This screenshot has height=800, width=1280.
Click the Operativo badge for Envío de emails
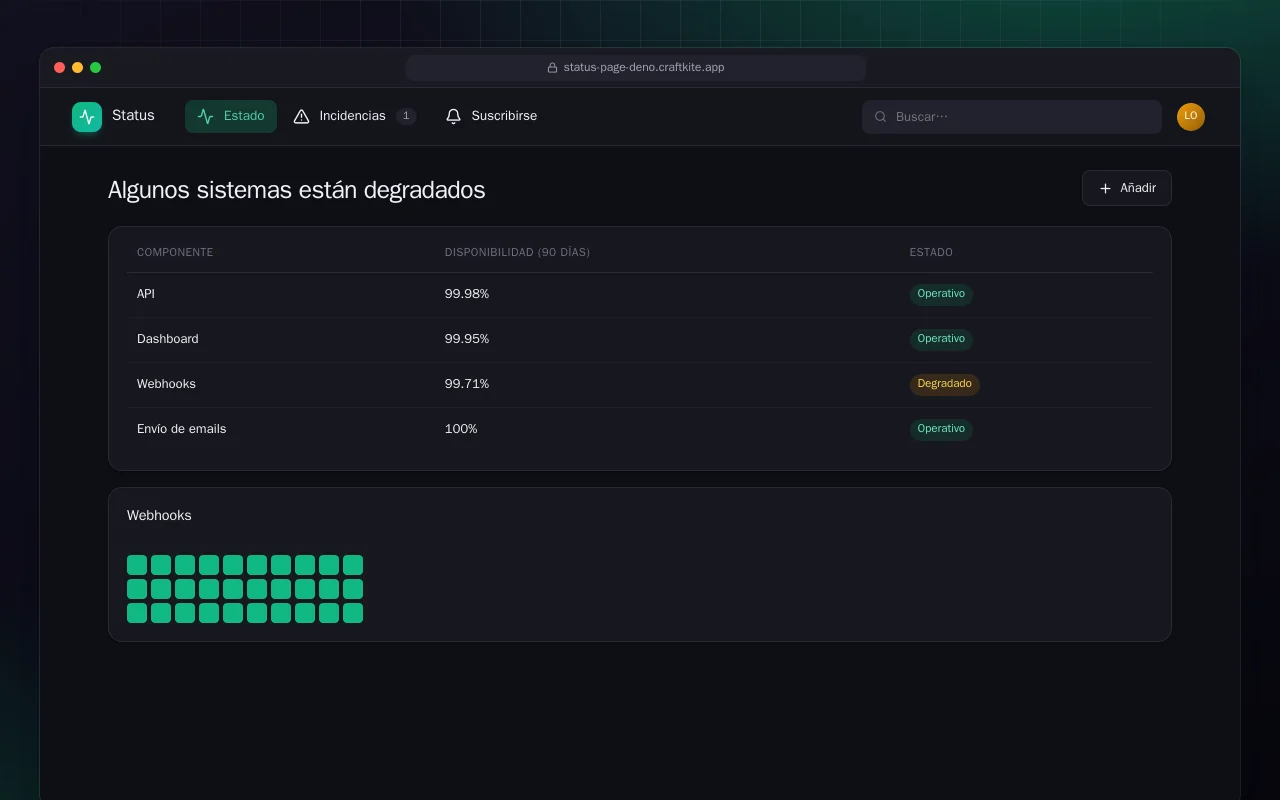(941, 429)
